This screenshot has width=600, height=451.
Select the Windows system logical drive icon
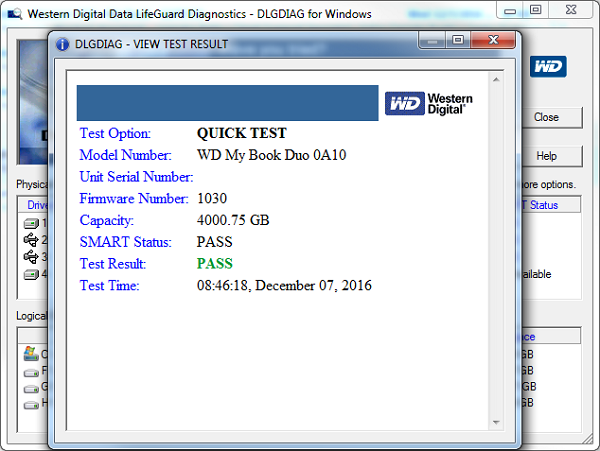point(31,354)
